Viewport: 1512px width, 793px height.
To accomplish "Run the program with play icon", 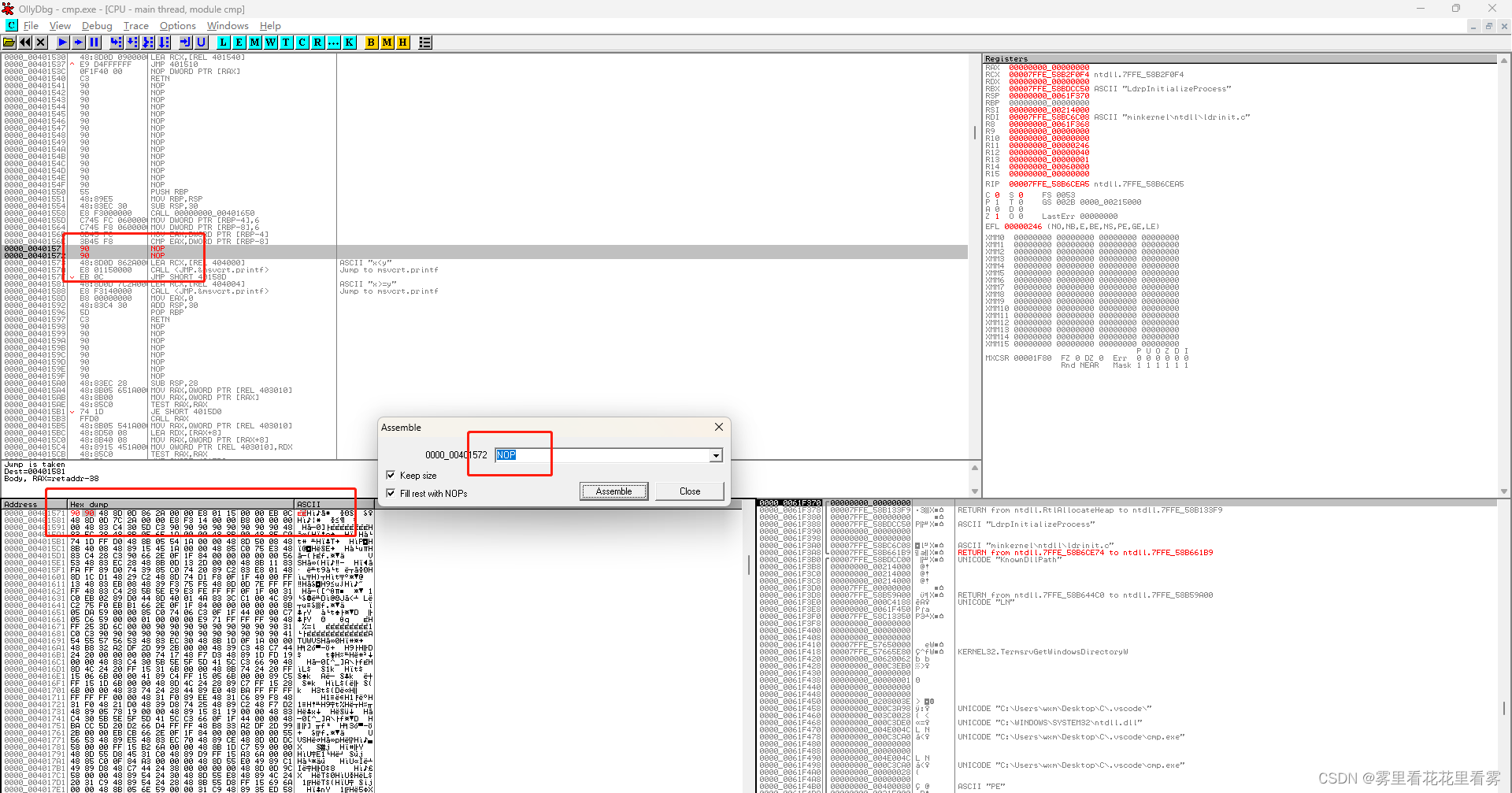I will click(x=63, y=43).
